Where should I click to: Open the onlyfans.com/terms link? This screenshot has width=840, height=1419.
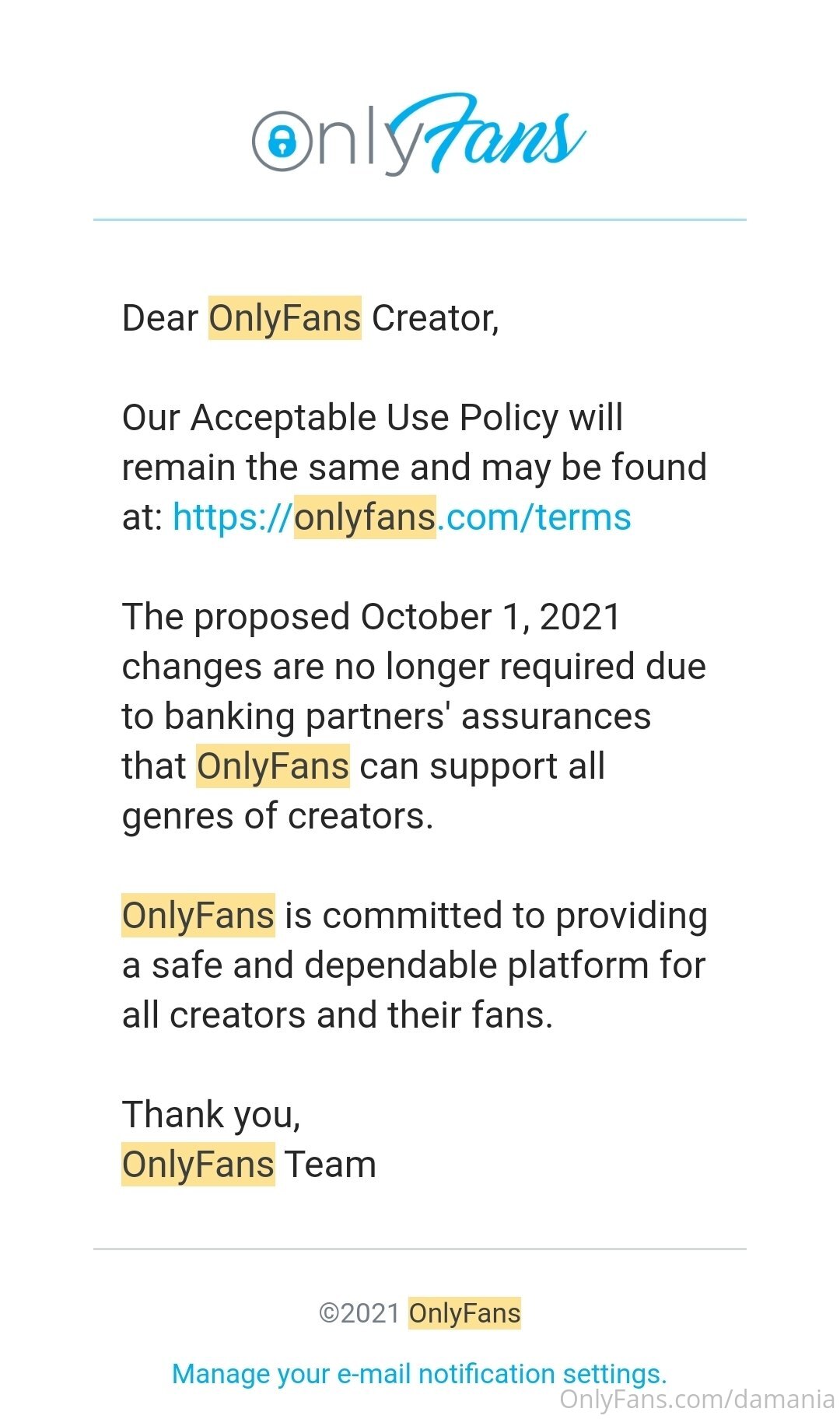pyautogui.click(x=401, y=517)
